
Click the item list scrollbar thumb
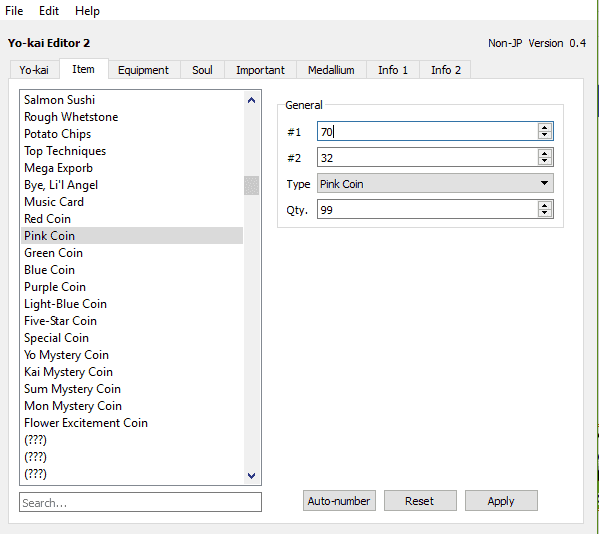coord(251,186)
